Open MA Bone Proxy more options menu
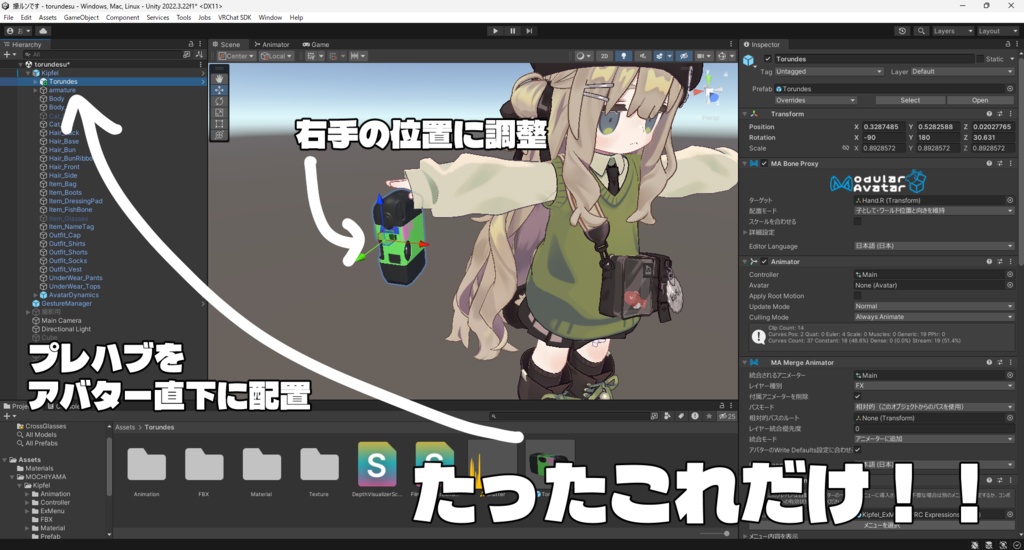 click(x=1011, y=163)
